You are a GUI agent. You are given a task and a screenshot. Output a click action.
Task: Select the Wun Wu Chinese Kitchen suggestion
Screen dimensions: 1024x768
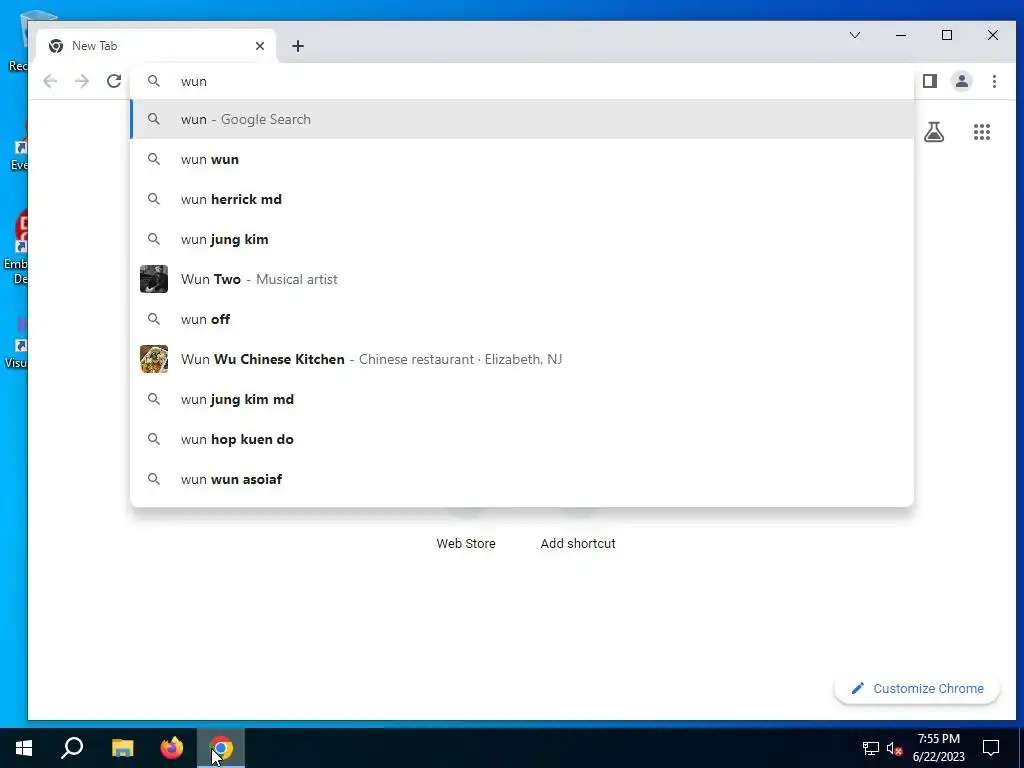click(x=522, y=359)
